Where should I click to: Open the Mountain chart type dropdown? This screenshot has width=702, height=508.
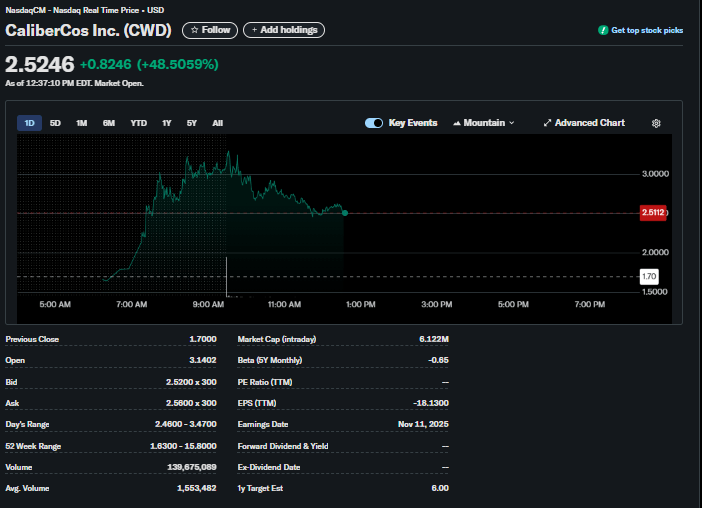point(484,123)
